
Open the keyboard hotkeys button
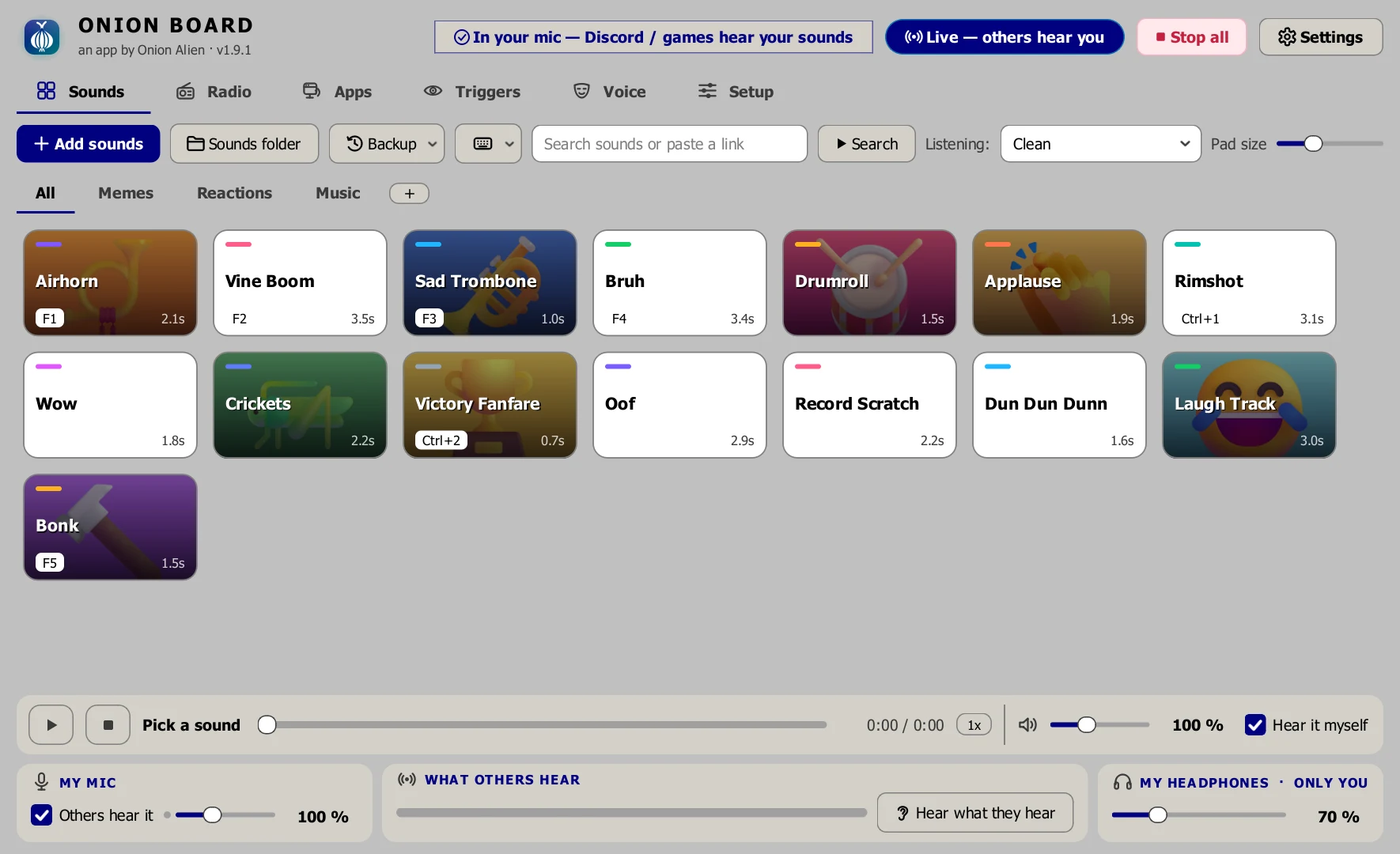pyautogui.click(x=488, y=144)
